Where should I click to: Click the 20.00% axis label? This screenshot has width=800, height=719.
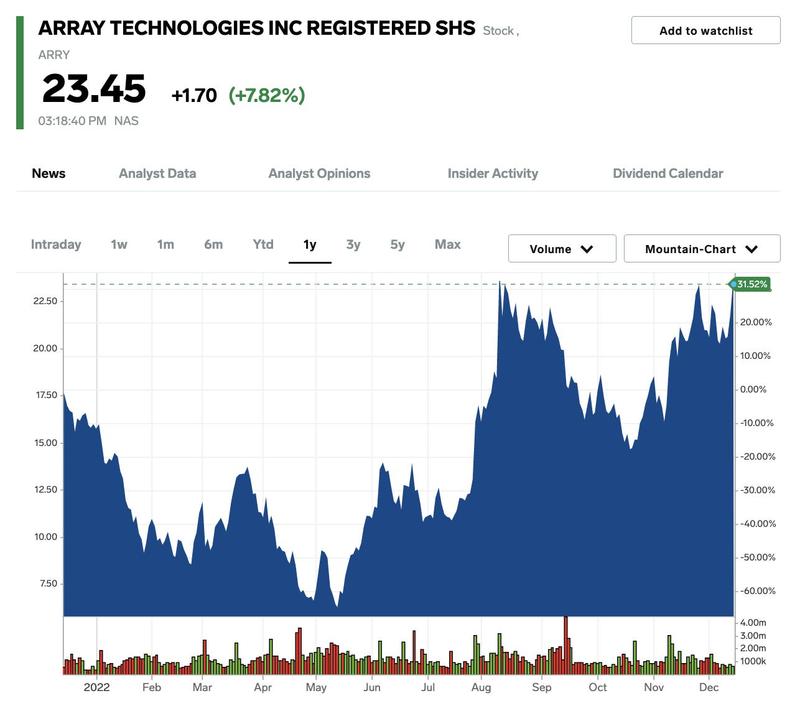tap(756, 322)
